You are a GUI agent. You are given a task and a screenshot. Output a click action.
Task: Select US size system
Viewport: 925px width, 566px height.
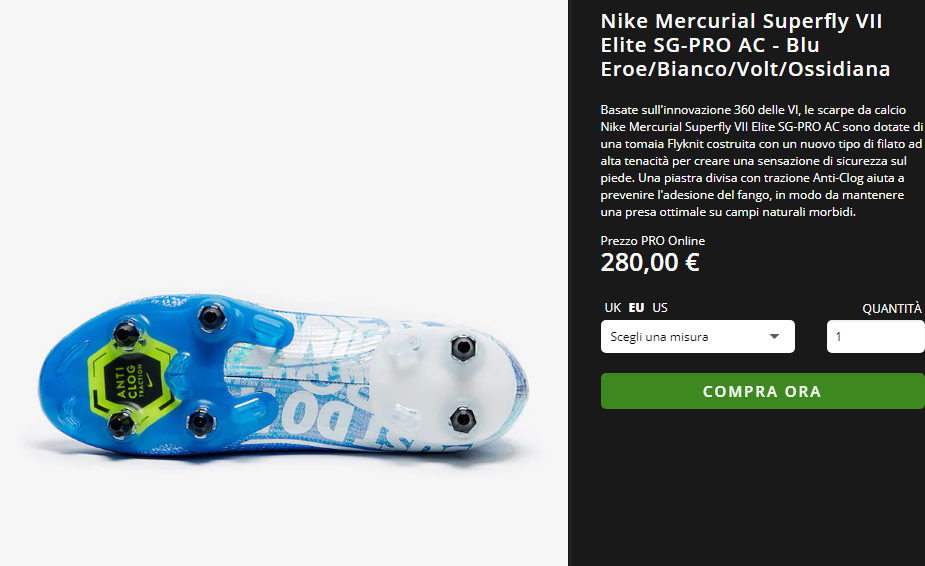(x=660, y=307)
